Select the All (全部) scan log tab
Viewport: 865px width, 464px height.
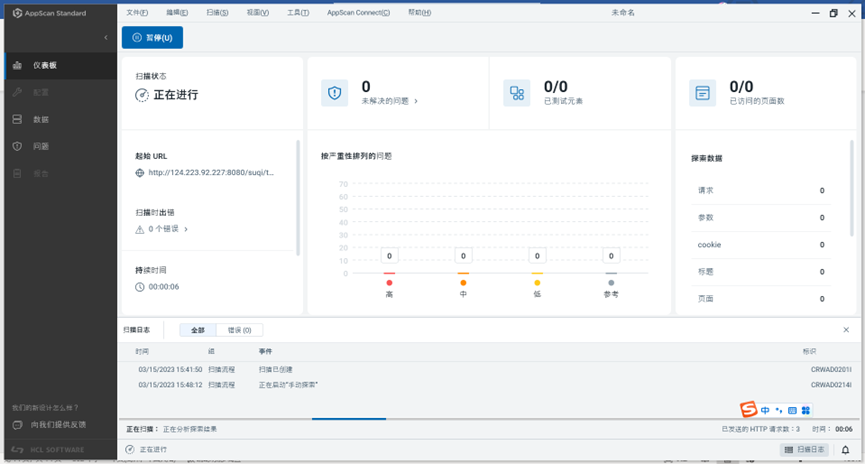[x=198, y=330]
